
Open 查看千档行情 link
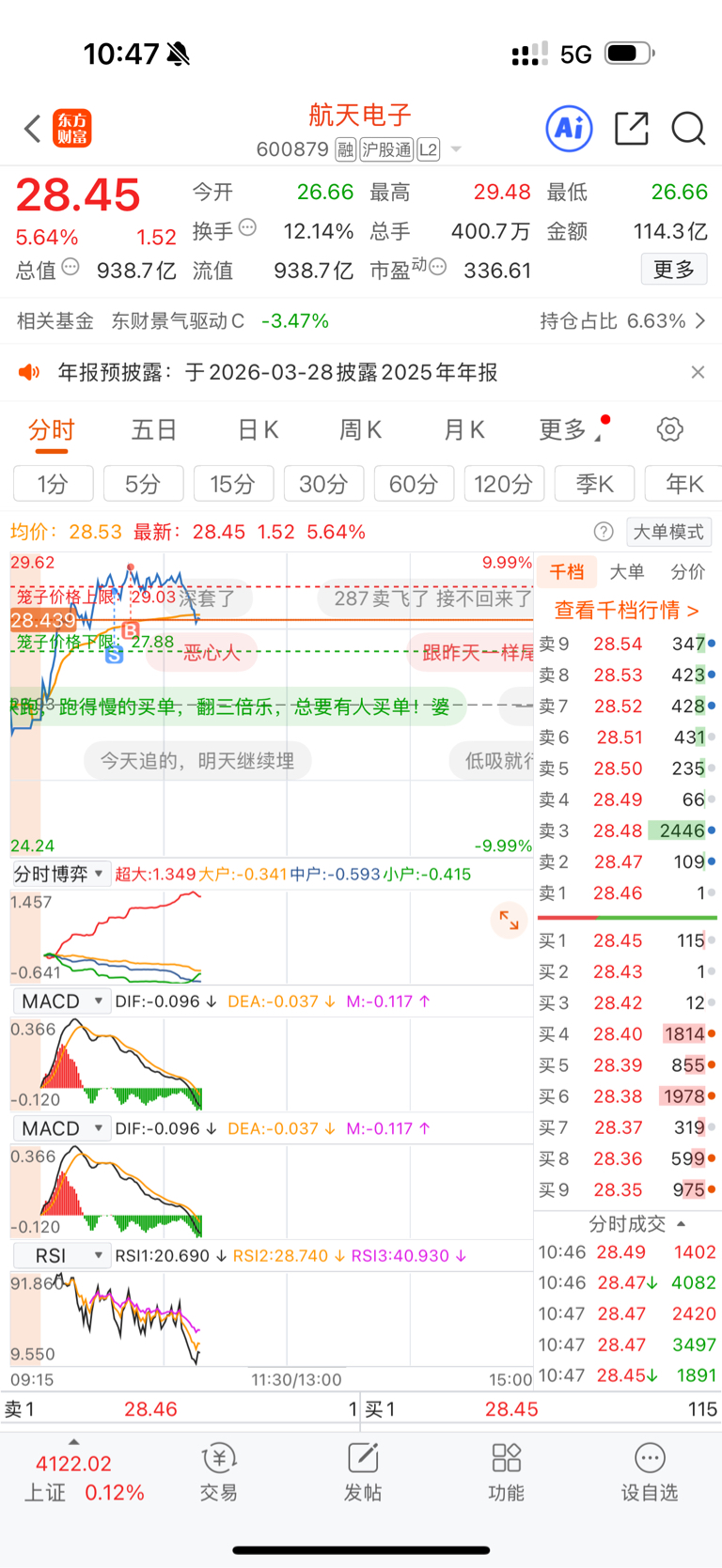click(x=626, y=610)
